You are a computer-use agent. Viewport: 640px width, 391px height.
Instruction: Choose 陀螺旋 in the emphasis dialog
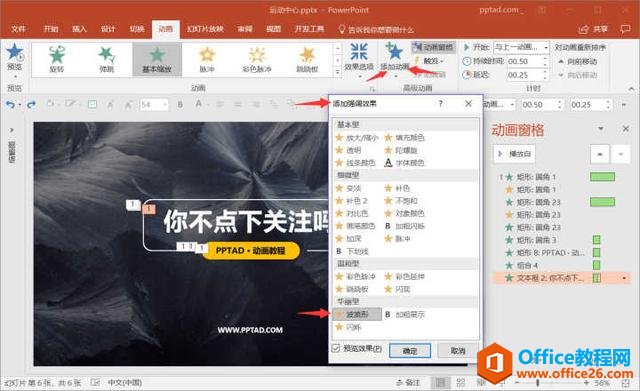401,150
